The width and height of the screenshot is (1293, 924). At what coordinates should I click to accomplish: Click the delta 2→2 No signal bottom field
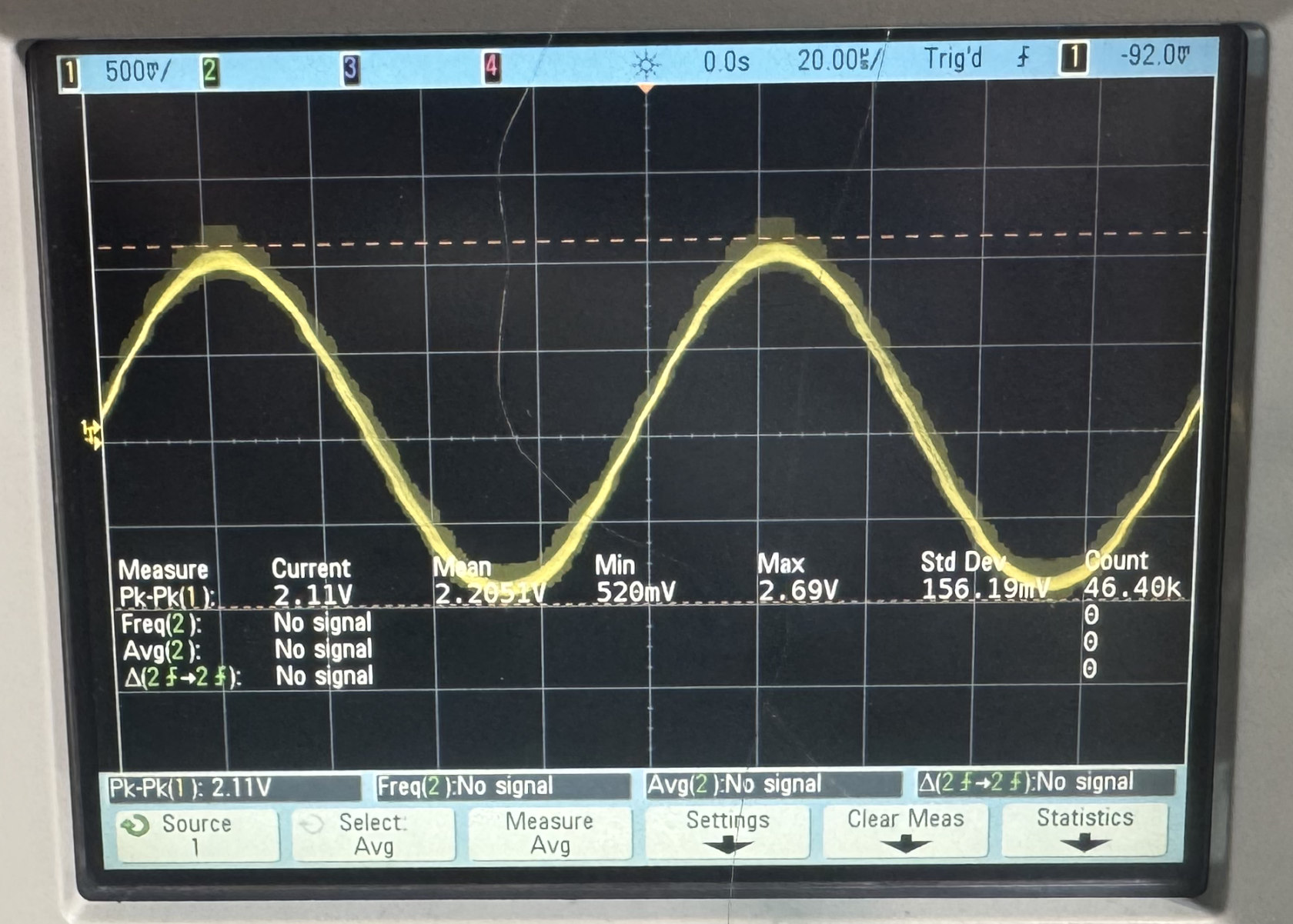1046,782
